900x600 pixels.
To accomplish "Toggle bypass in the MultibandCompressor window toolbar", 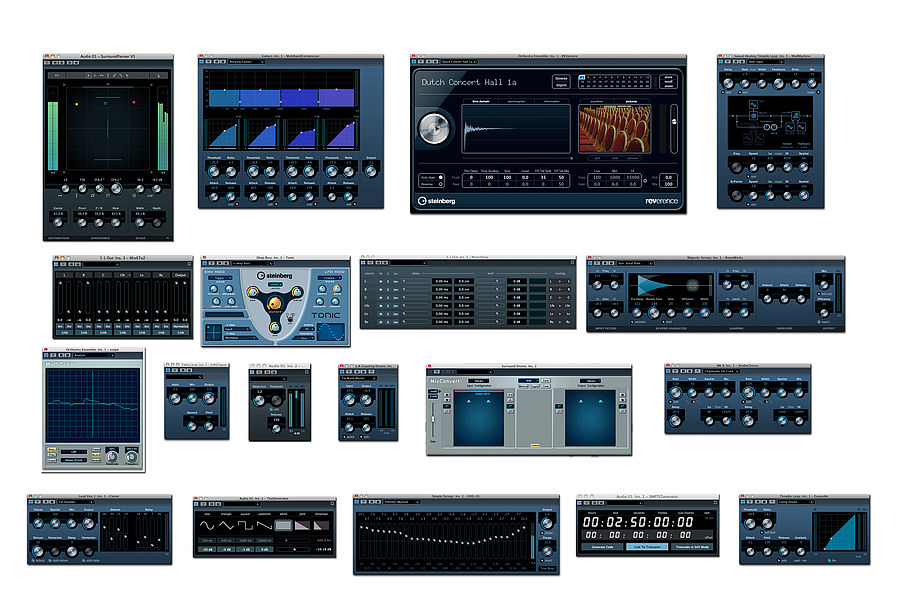I will (202, 61).
